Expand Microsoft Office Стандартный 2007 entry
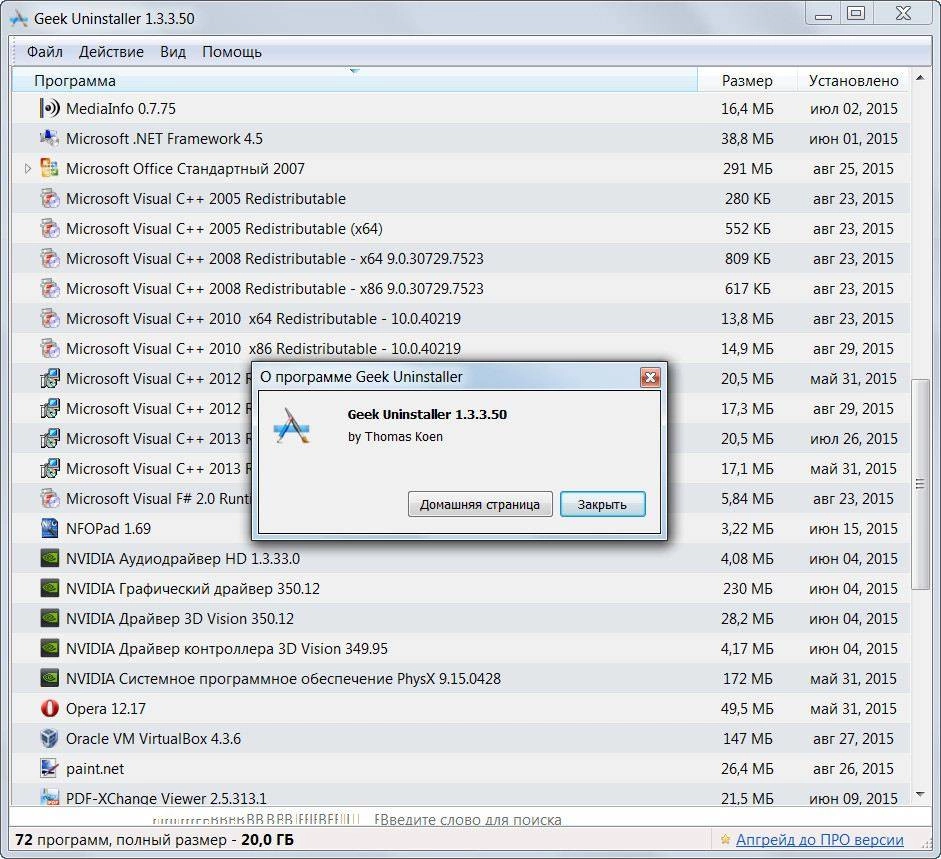The height and width of the screenshot is (859, 941). (27, 169)
